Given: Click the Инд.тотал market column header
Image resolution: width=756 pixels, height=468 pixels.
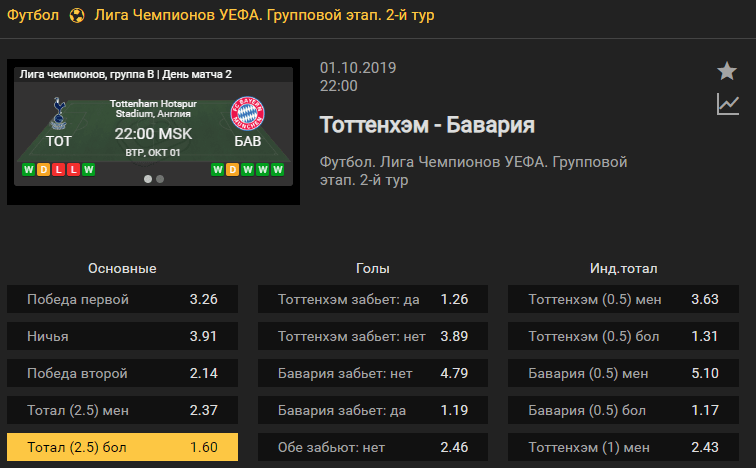Looking at the screenshot, I should (x=623, y=268).
